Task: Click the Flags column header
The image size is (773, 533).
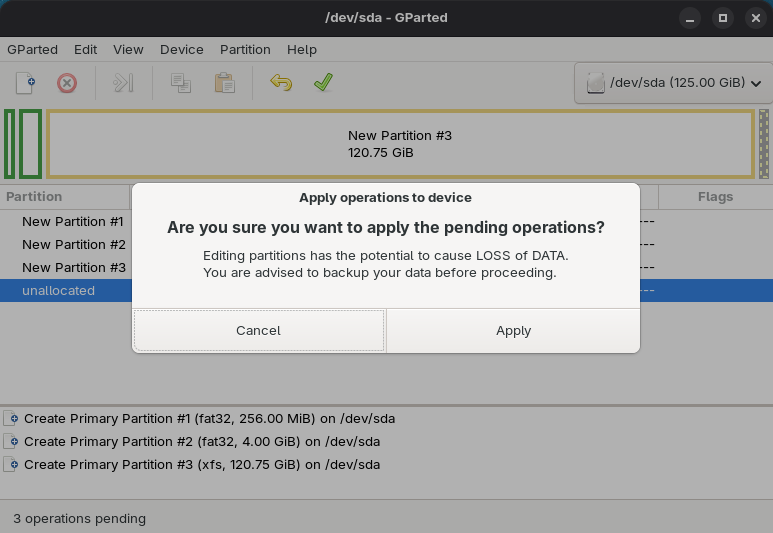Action: pyautogui.click(x=715, y=197)
